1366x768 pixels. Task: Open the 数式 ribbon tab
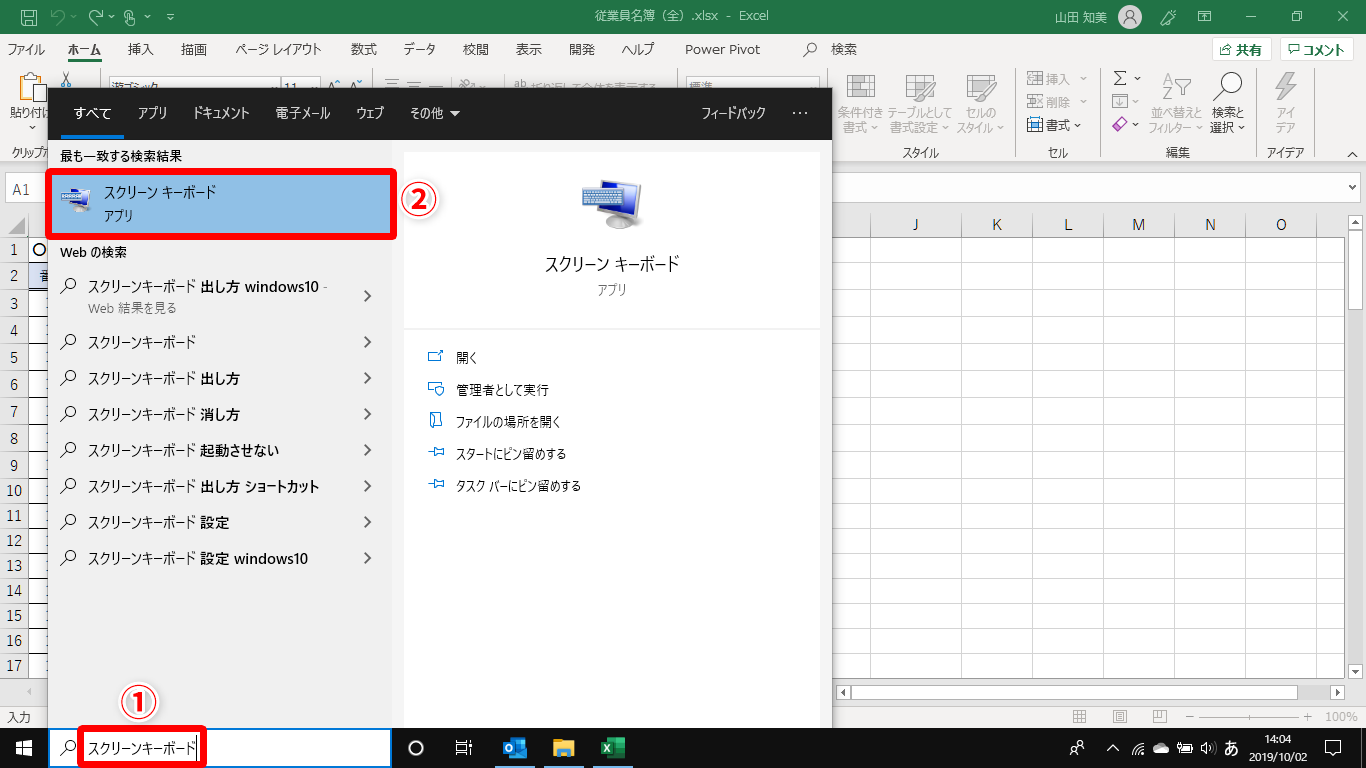[364, 49]
